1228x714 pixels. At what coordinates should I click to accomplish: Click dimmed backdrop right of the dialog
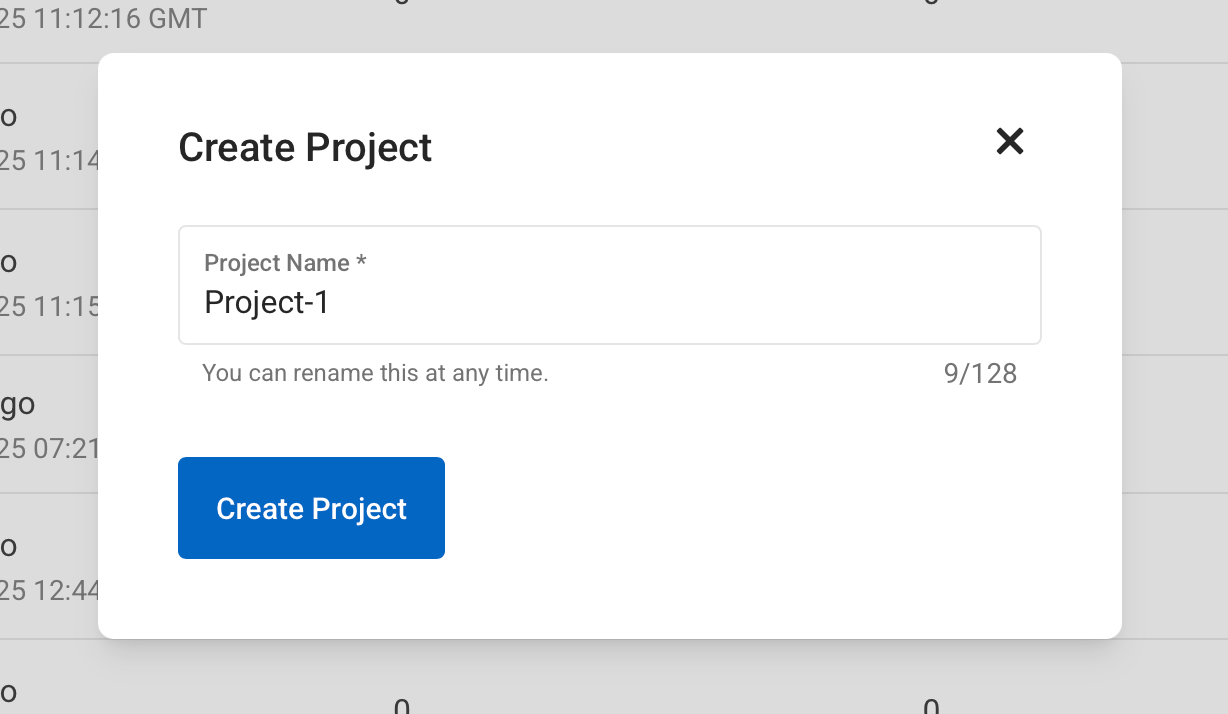[x=1175, y=350]
